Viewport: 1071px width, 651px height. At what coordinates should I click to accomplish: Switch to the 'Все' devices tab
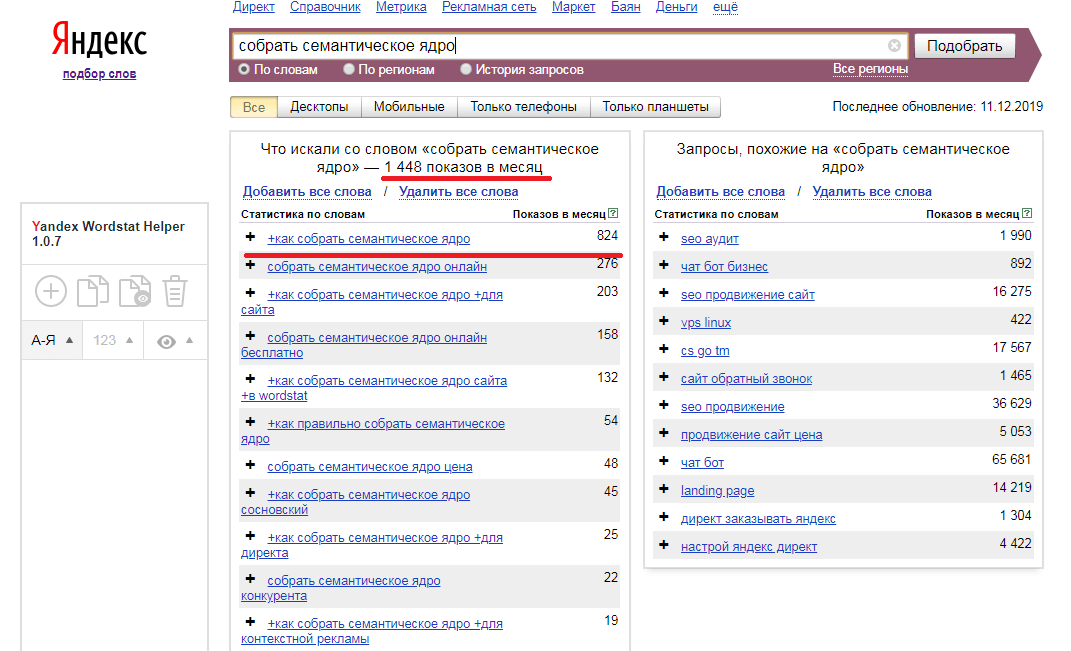coord(253,107)
